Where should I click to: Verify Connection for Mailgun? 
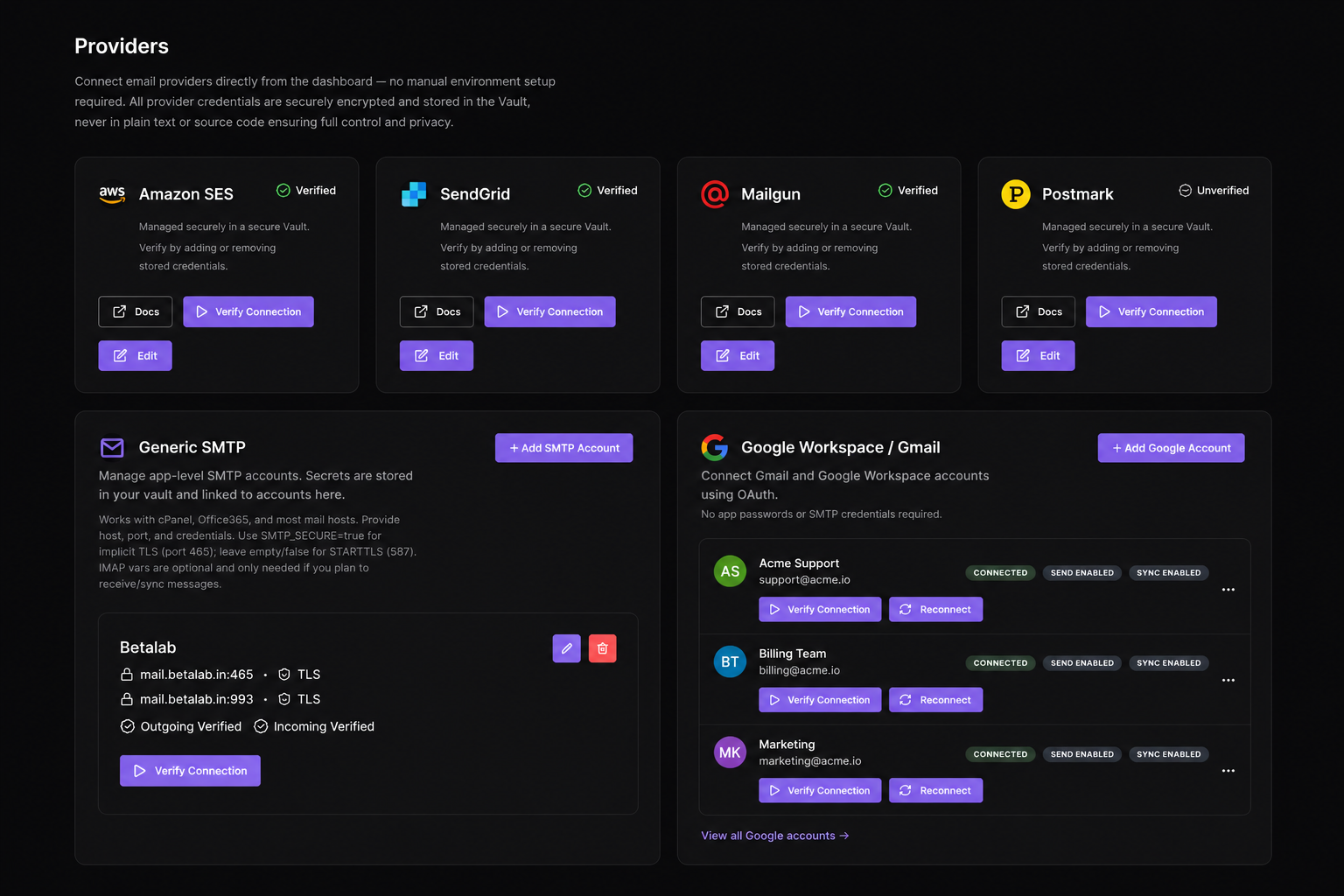pos(851,311)
